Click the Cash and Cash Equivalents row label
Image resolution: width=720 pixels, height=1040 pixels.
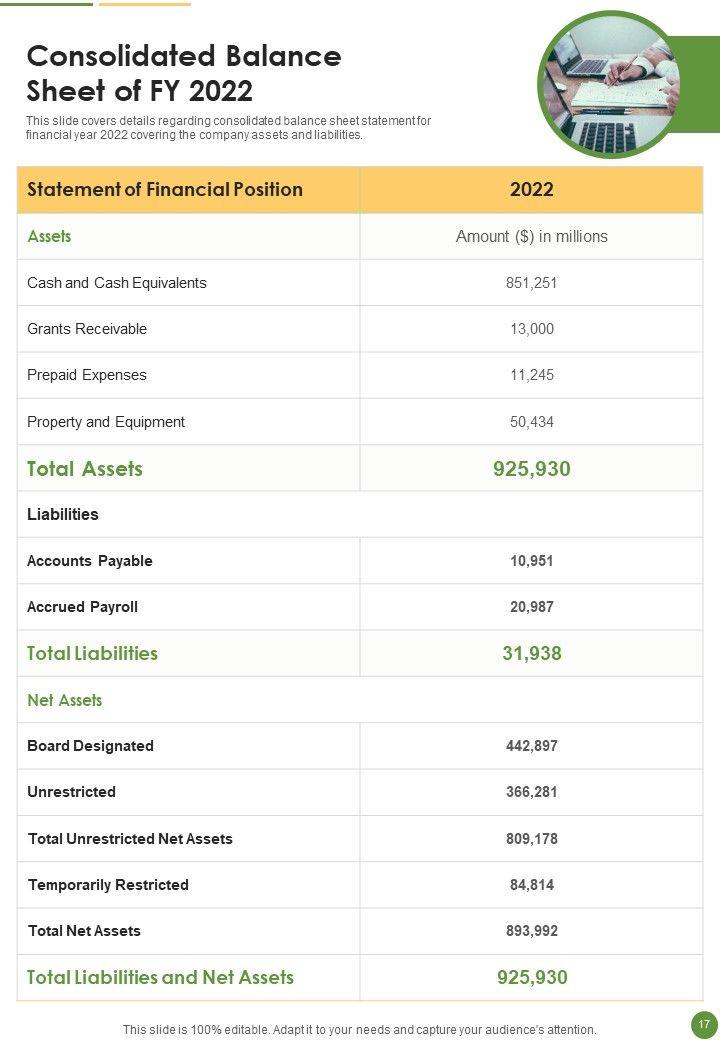[x=117, y=283]
